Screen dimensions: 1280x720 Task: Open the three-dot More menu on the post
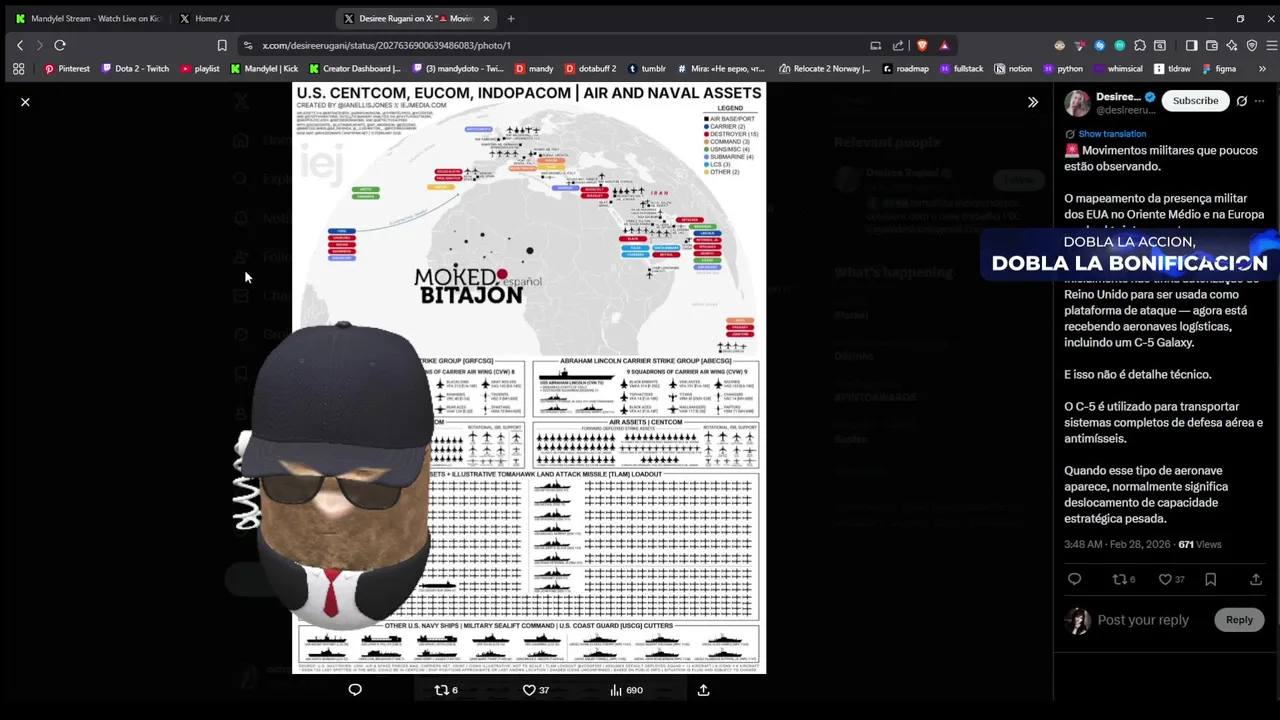coord(1259,101)
